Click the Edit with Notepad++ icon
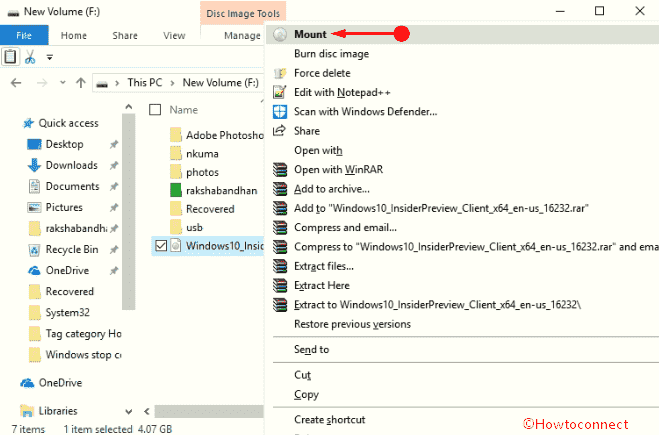659x435 pixels. point(280,92)
